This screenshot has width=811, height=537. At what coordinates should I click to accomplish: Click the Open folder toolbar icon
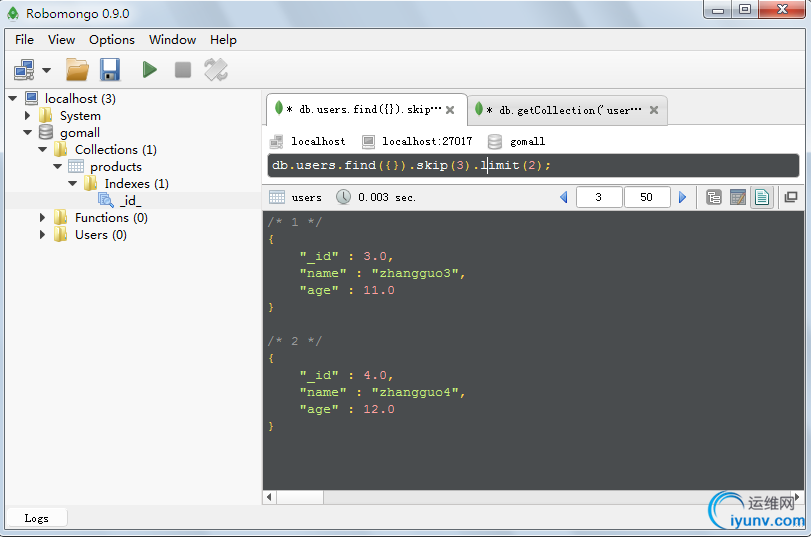point(77,70)
